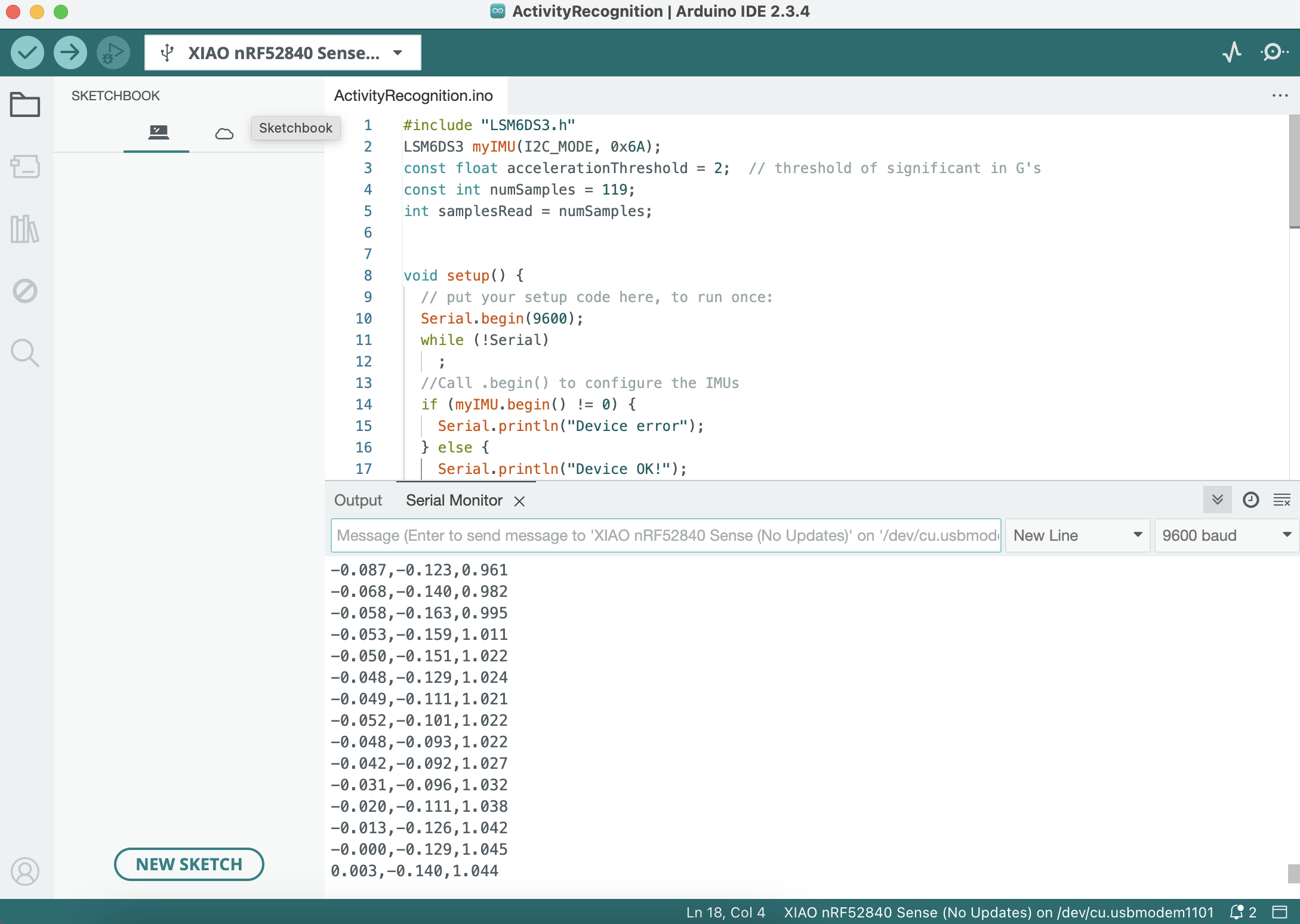This screenshot has width=1300, height=924.
Task: Clear the Serial Monitor output
Action: coord(1281,500)
